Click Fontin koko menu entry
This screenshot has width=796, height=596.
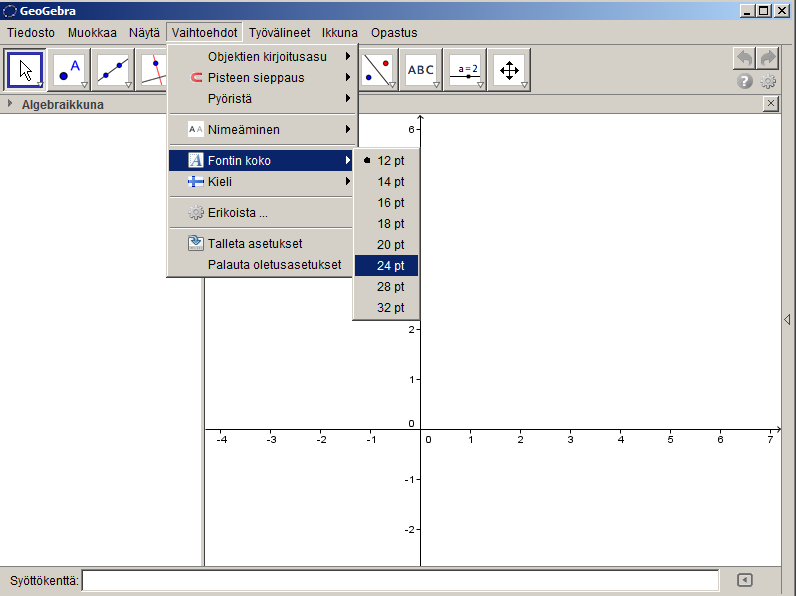pos(261,160)
